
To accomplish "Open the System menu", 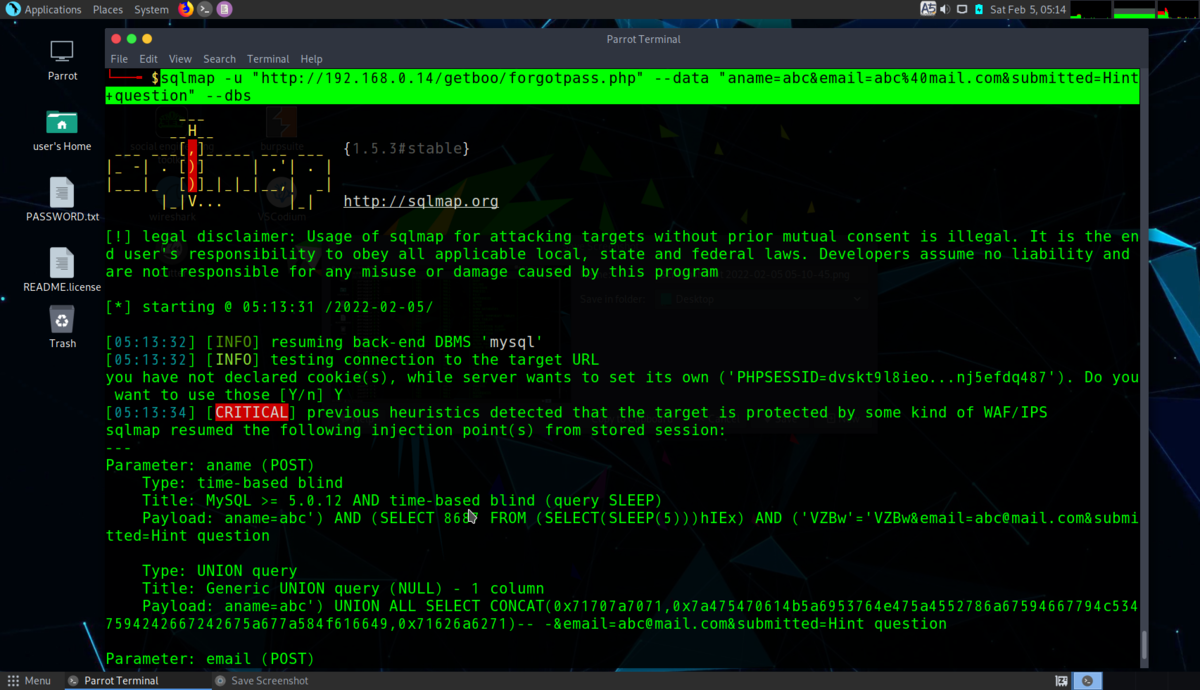I will click(x=151, y=9).
